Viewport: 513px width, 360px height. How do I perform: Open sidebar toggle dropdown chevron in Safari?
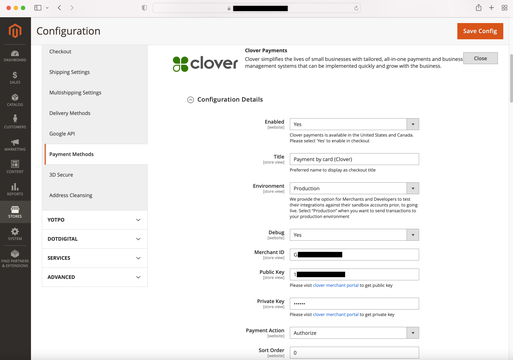47,8
